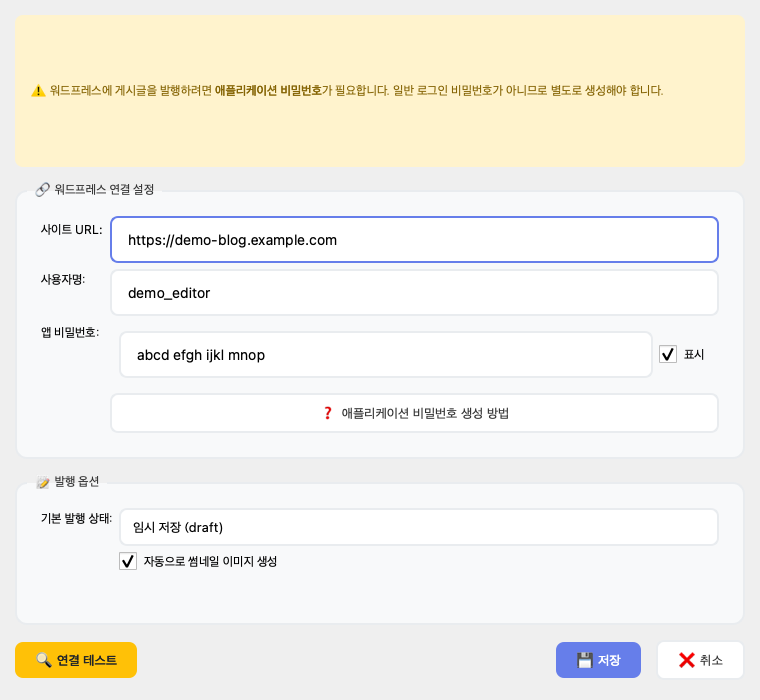The width and height of the screenshot is (760, 700).
Task: Click the memo icon beside 발행 옵션
Action: click(x=43, y=482)
